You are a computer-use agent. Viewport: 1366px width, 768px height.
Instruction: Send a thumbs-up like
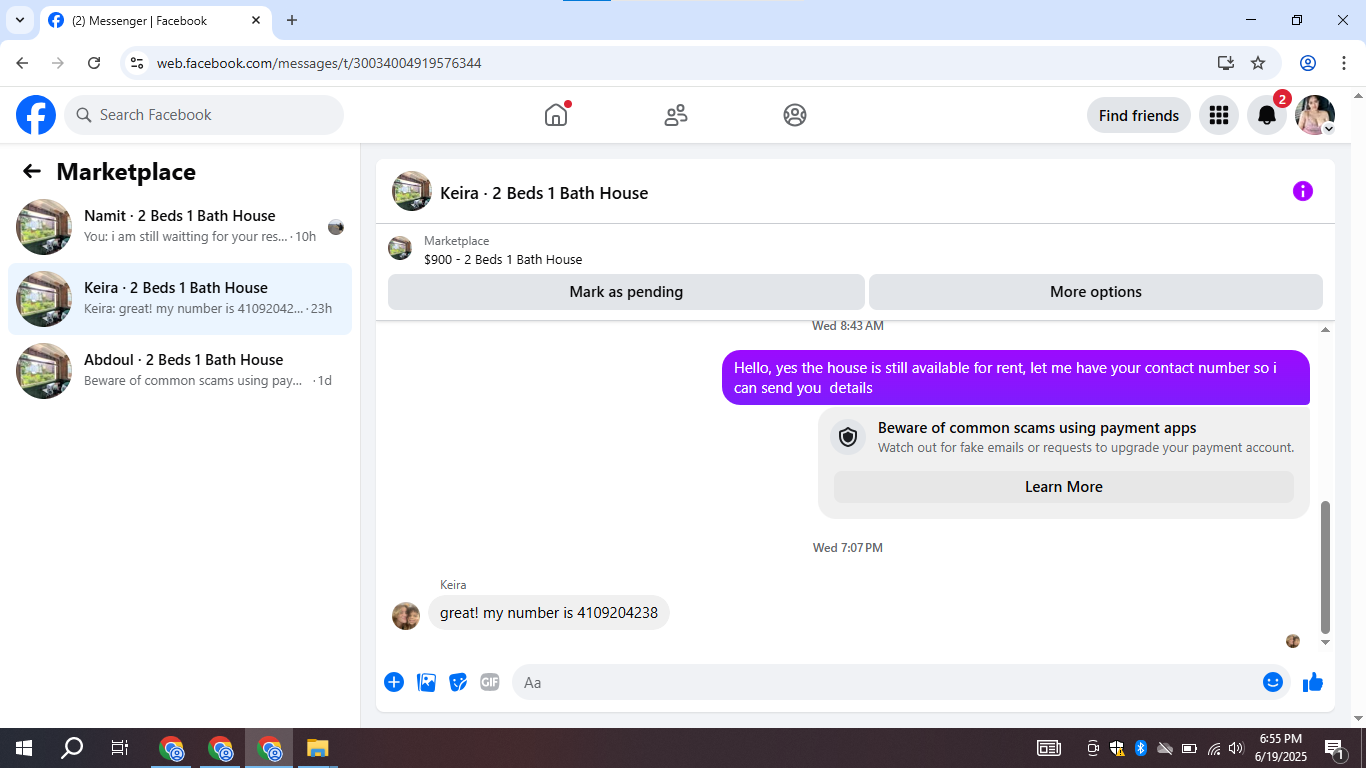pos(1313,682)
